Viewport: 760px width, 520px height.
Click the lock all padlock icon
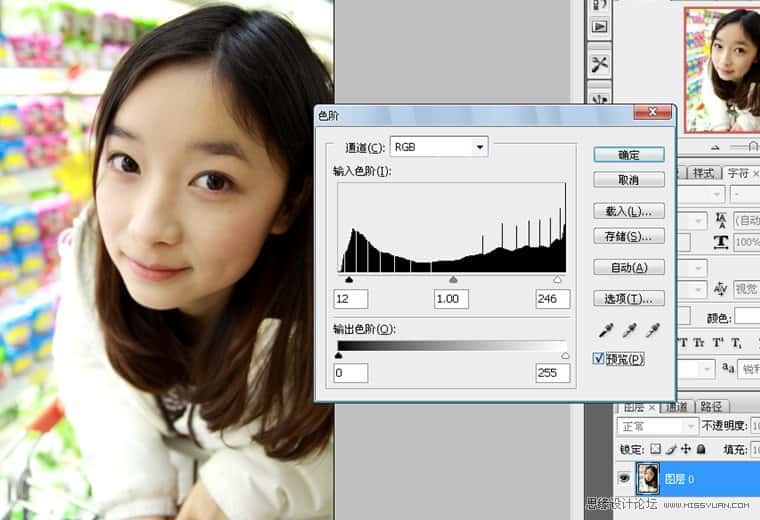(700, 450)
